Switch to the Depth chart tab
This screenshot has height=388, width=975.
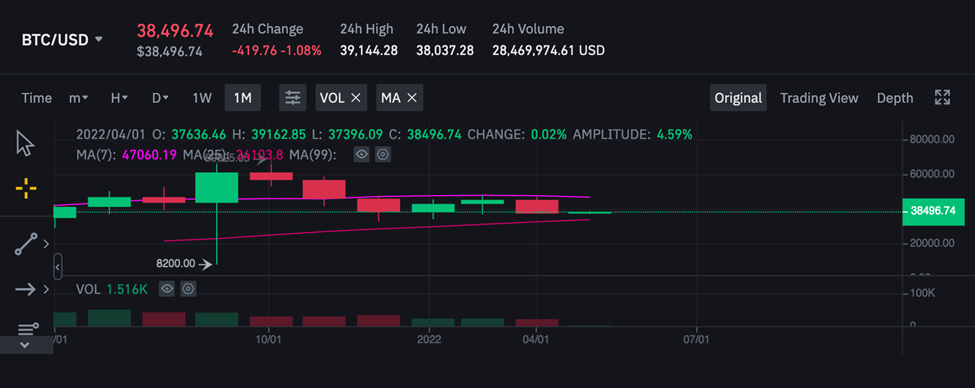click(895, 98)
